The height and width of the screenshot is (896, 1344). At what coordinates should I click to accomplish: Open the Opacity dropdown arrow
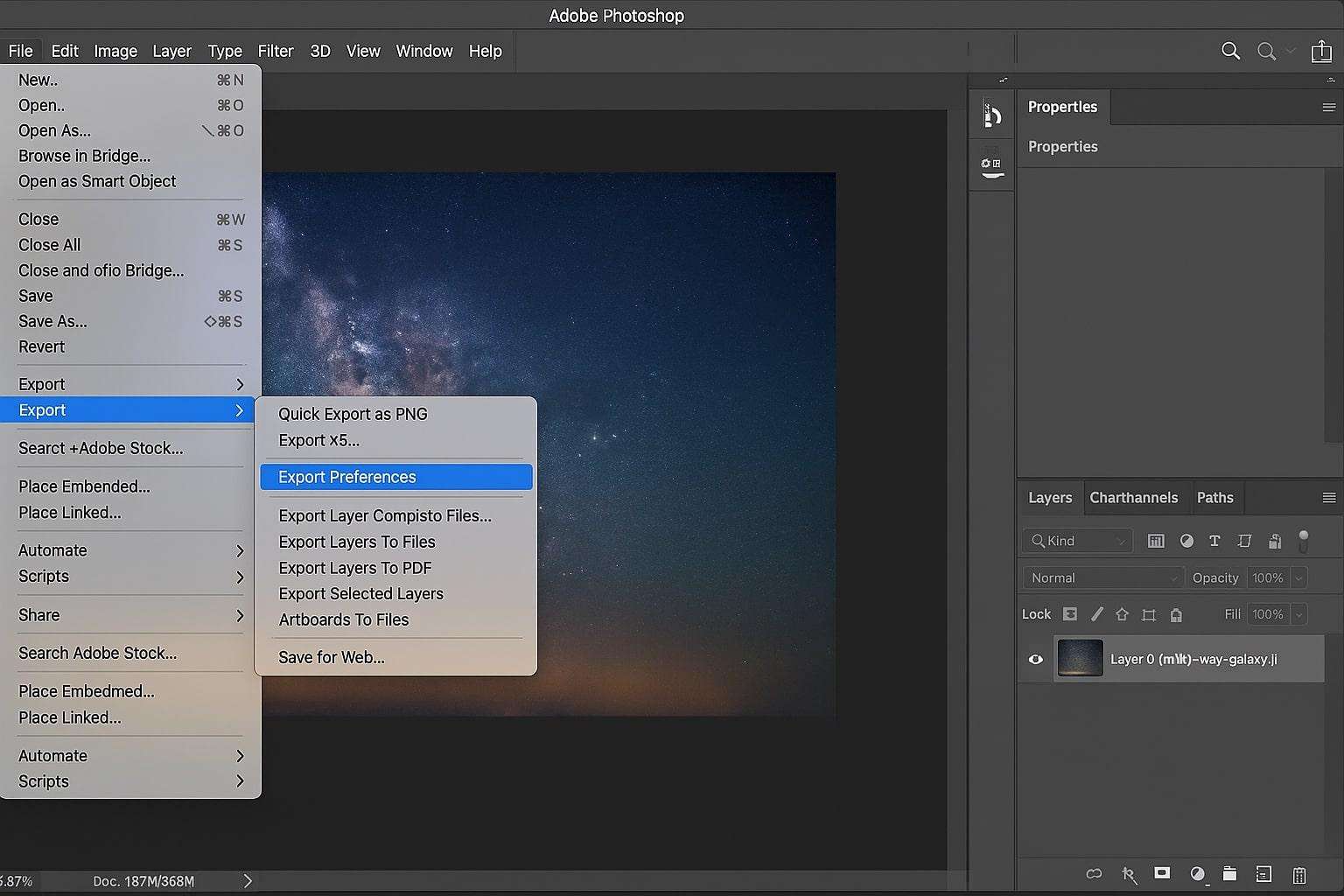[1298, 577]
